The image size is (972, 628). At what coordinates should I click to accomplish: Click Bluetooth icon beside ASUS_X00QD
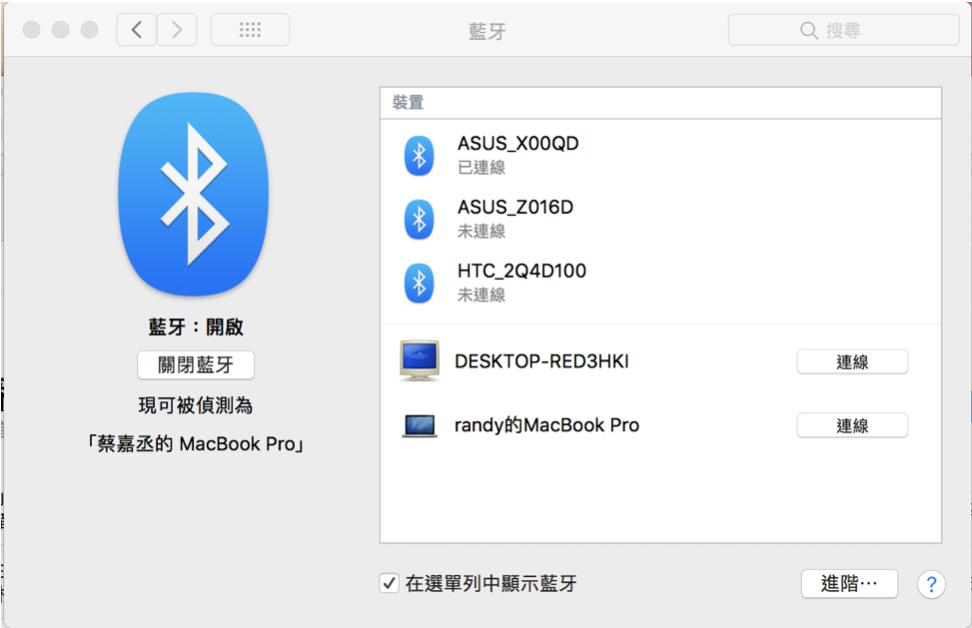pyautogui.click(x=419, y=155)
